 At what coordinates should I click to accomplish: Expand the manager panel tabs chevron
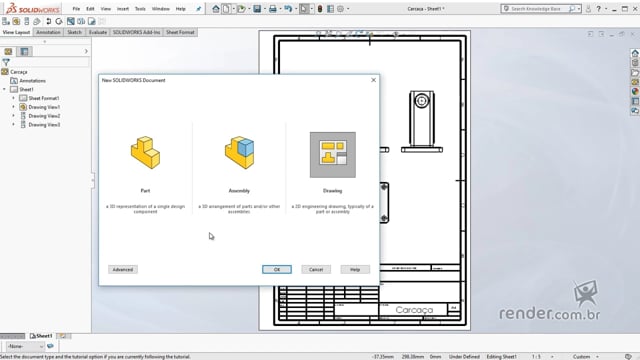pos(86,51)
